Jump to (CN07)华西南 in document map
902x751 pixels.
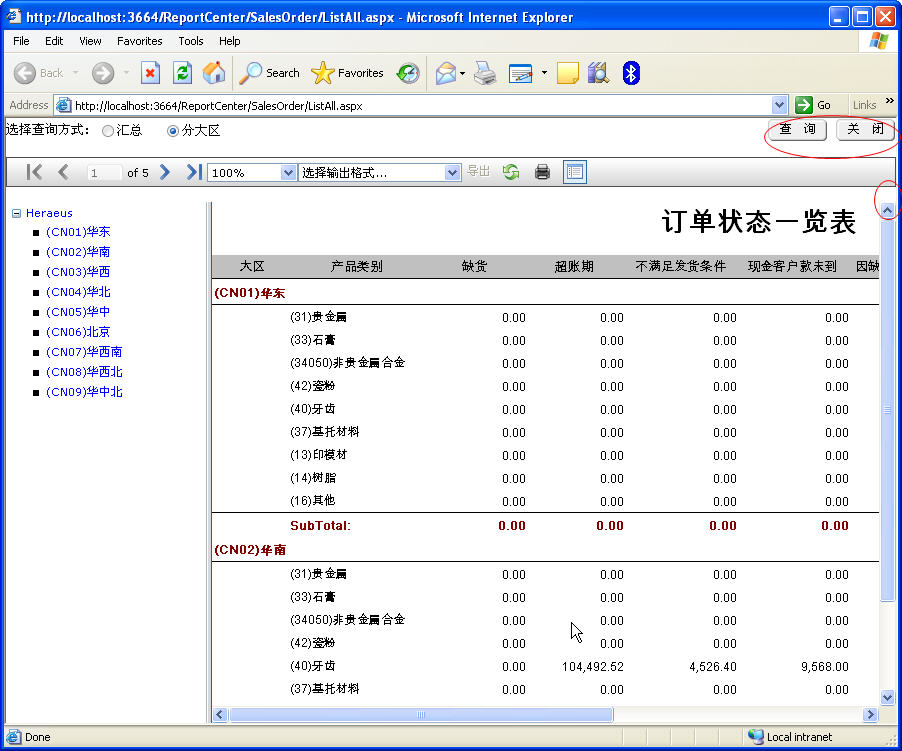(x=85, y=351)
